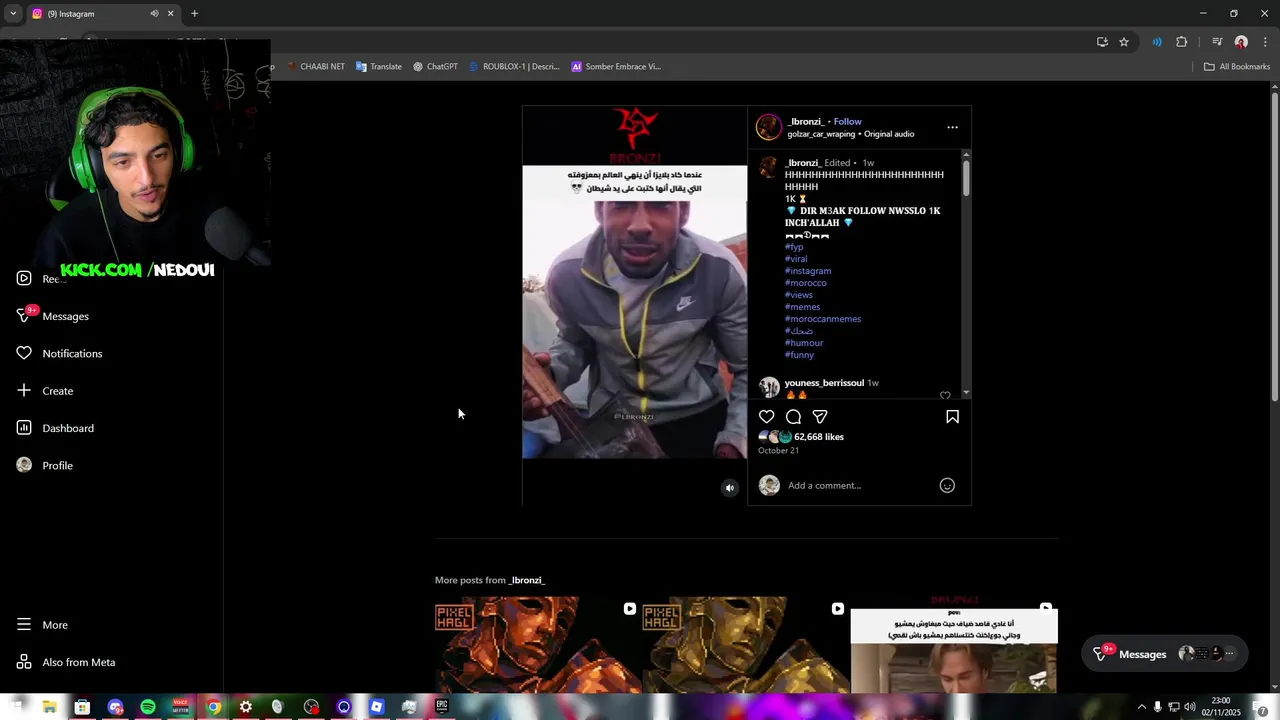
Task: Click the #morocco hashtag
Action: pyautogui.click(x=806, y=283)
